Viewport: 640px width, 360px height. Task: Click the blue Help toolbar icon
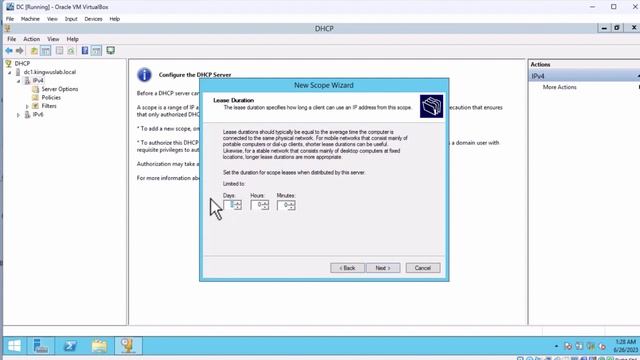pyautogui.click(x=85, y=51)
